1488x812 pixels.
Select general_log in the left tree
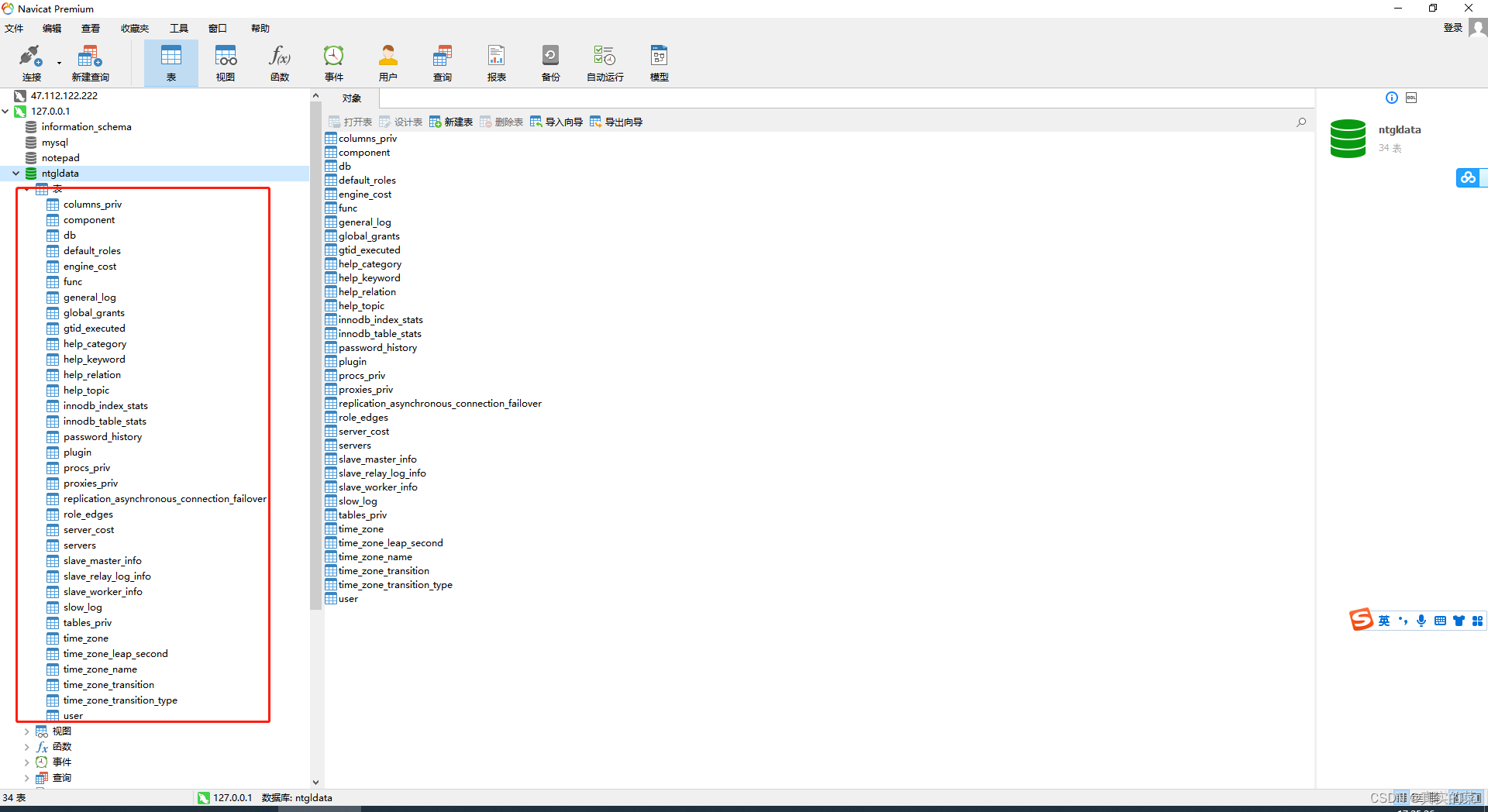click(89, 298)
